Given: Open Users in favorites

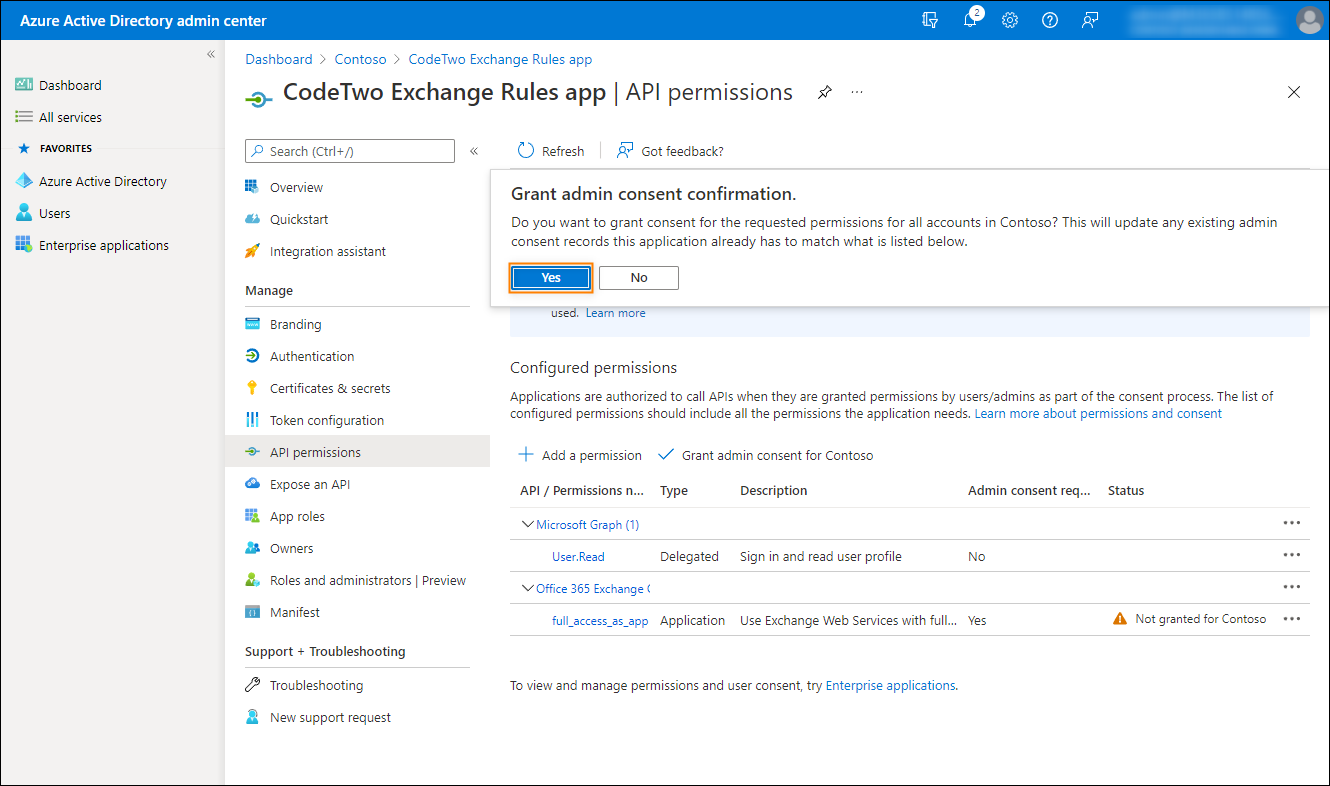Looking at the screenshot, I should (43, 213).
